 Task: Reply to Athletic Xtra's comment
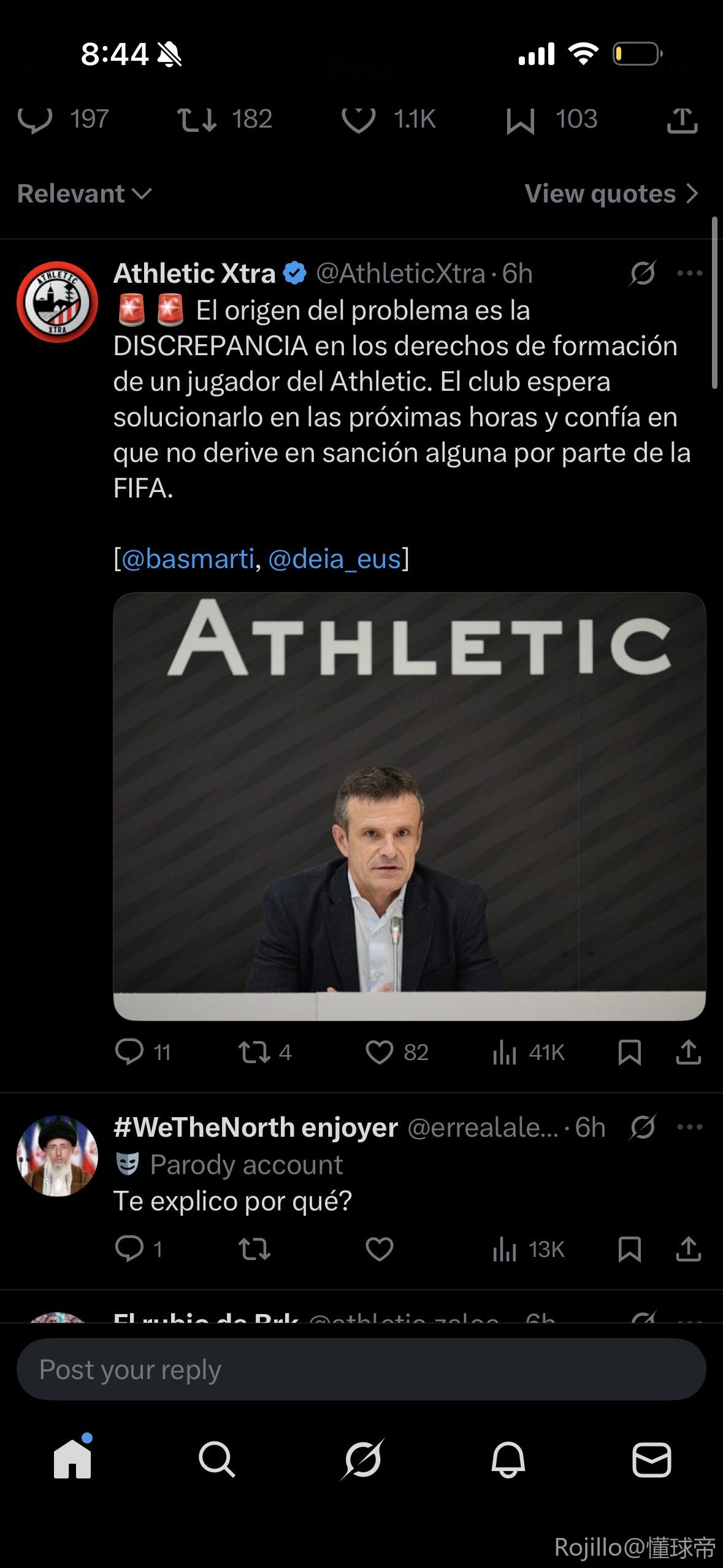[x=129, y=1053]
